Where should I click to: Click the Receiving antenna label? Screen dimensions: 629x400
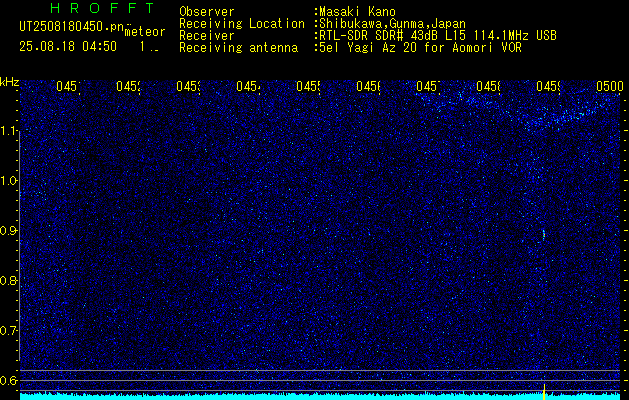click(x=238, y=48)
